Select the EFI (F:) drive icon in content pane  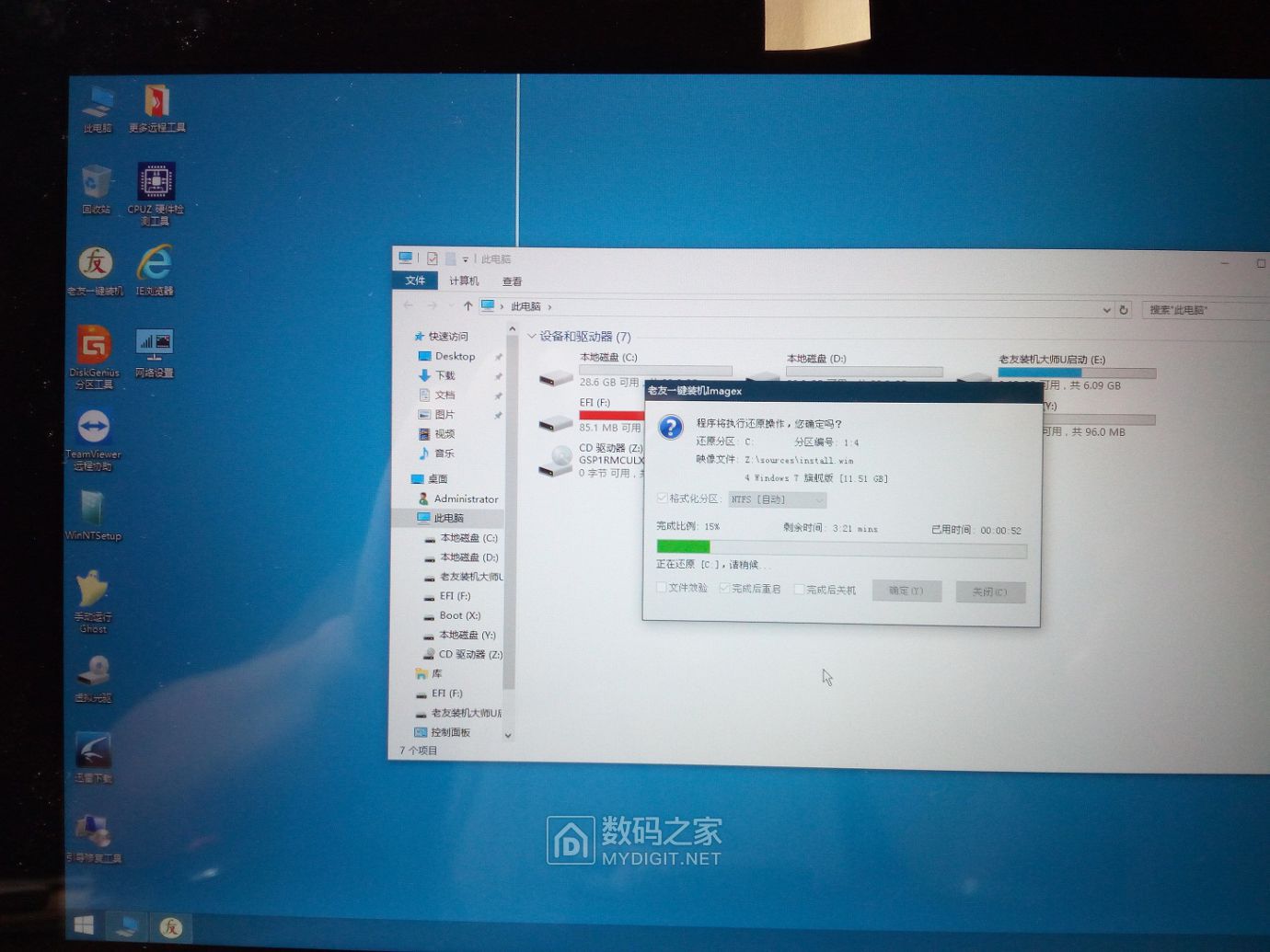click(x=556, y=422)
